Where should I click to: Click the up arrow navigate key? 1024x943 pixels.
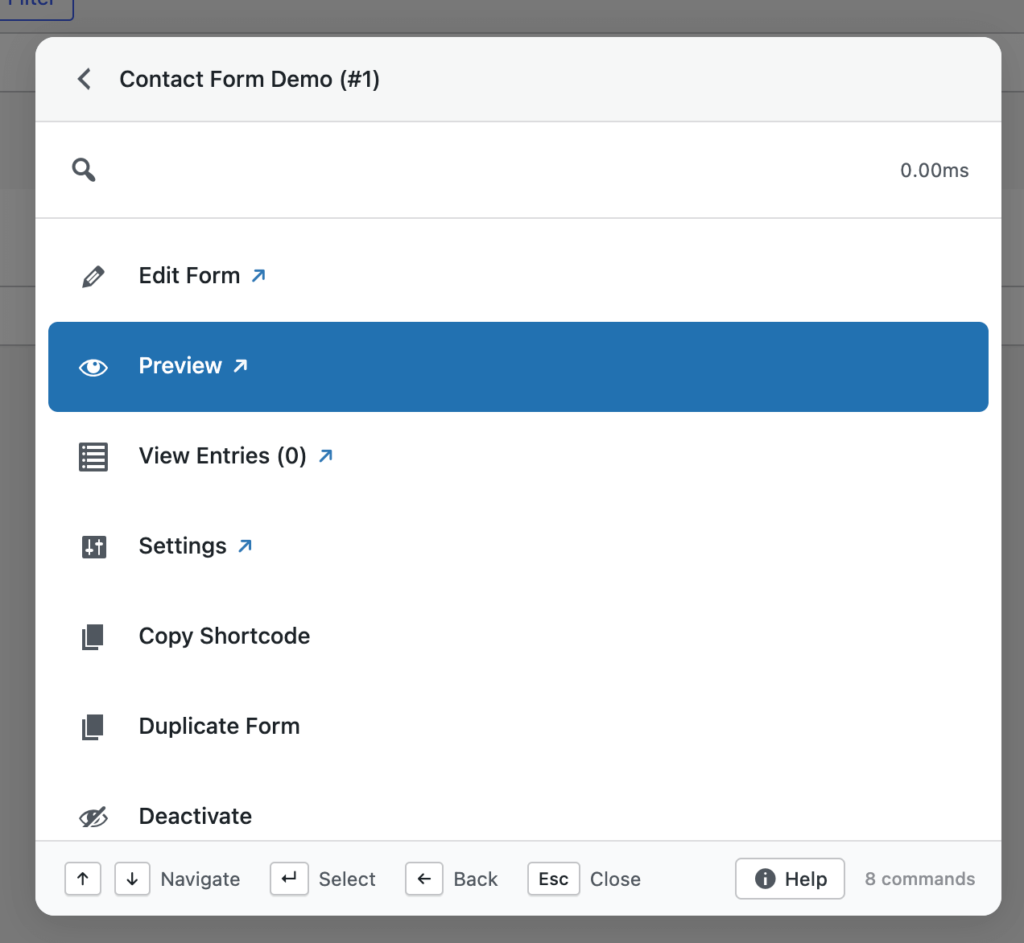83,879
